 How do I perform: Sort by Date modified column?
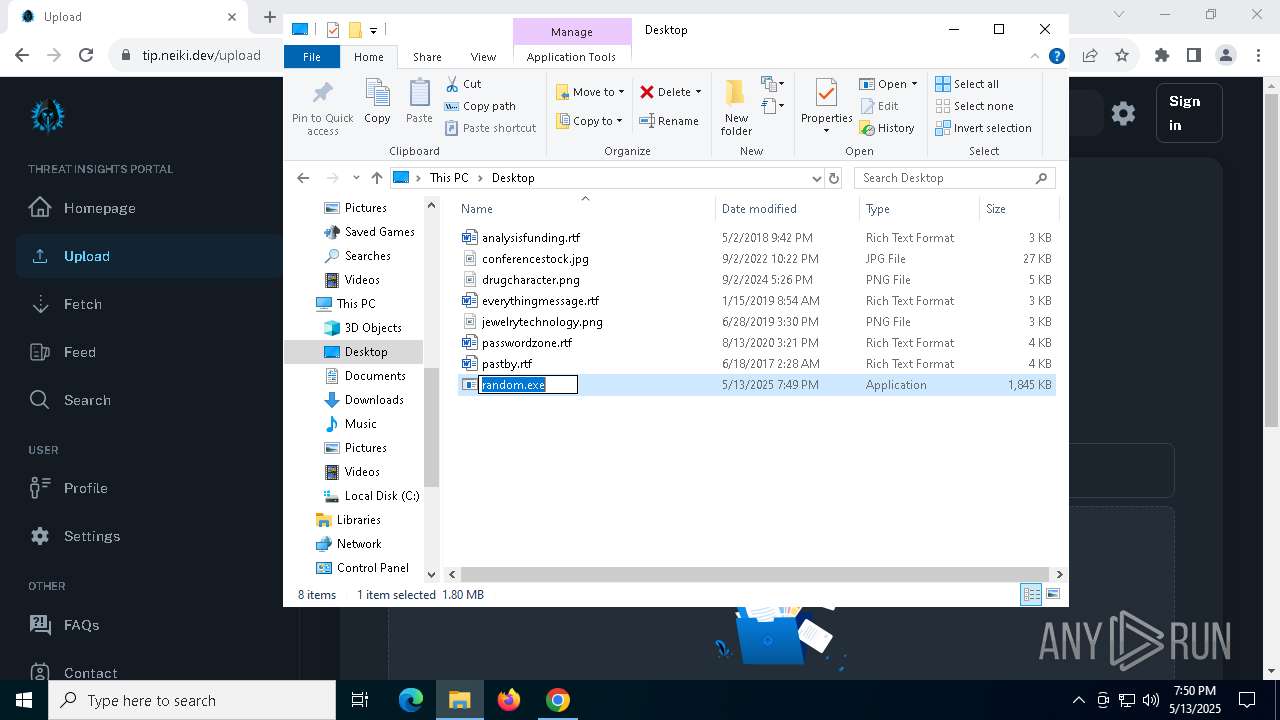point(787,209)
